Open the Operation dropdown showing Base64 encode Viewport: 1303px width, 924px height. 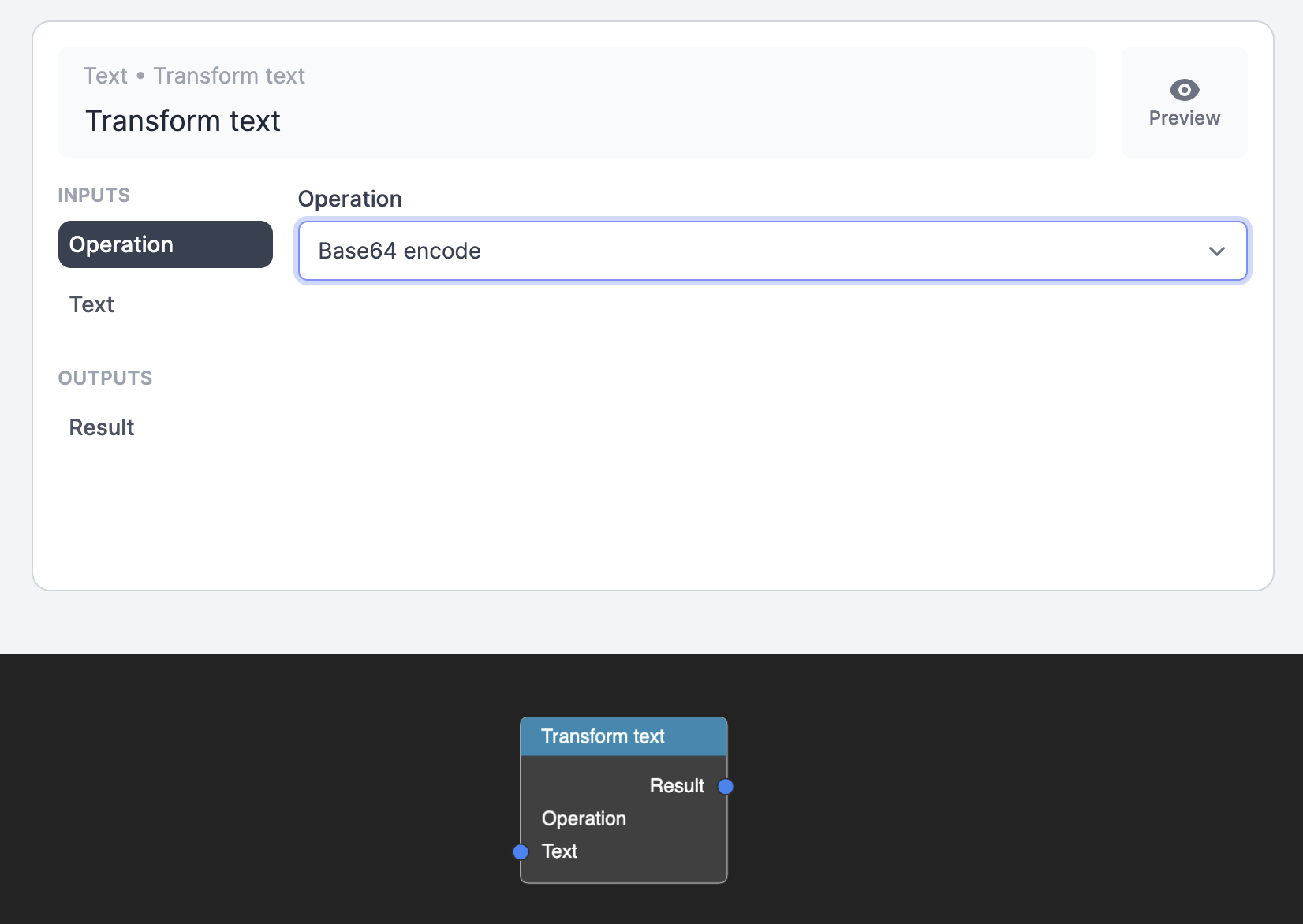(x=773, y=251)
